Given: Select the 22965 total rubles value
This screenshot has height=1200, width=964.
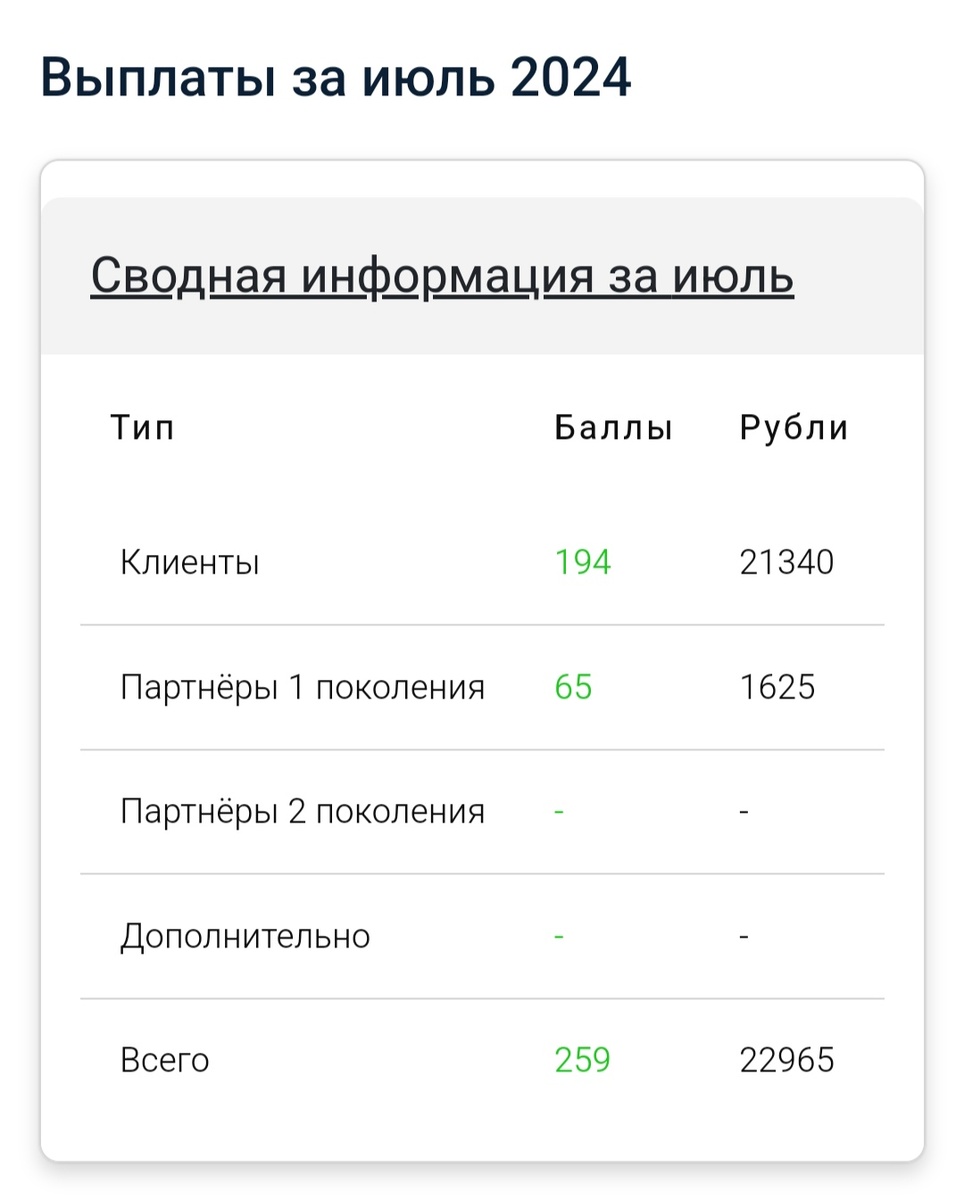Looking at the screenshot, I should 786,1060.
